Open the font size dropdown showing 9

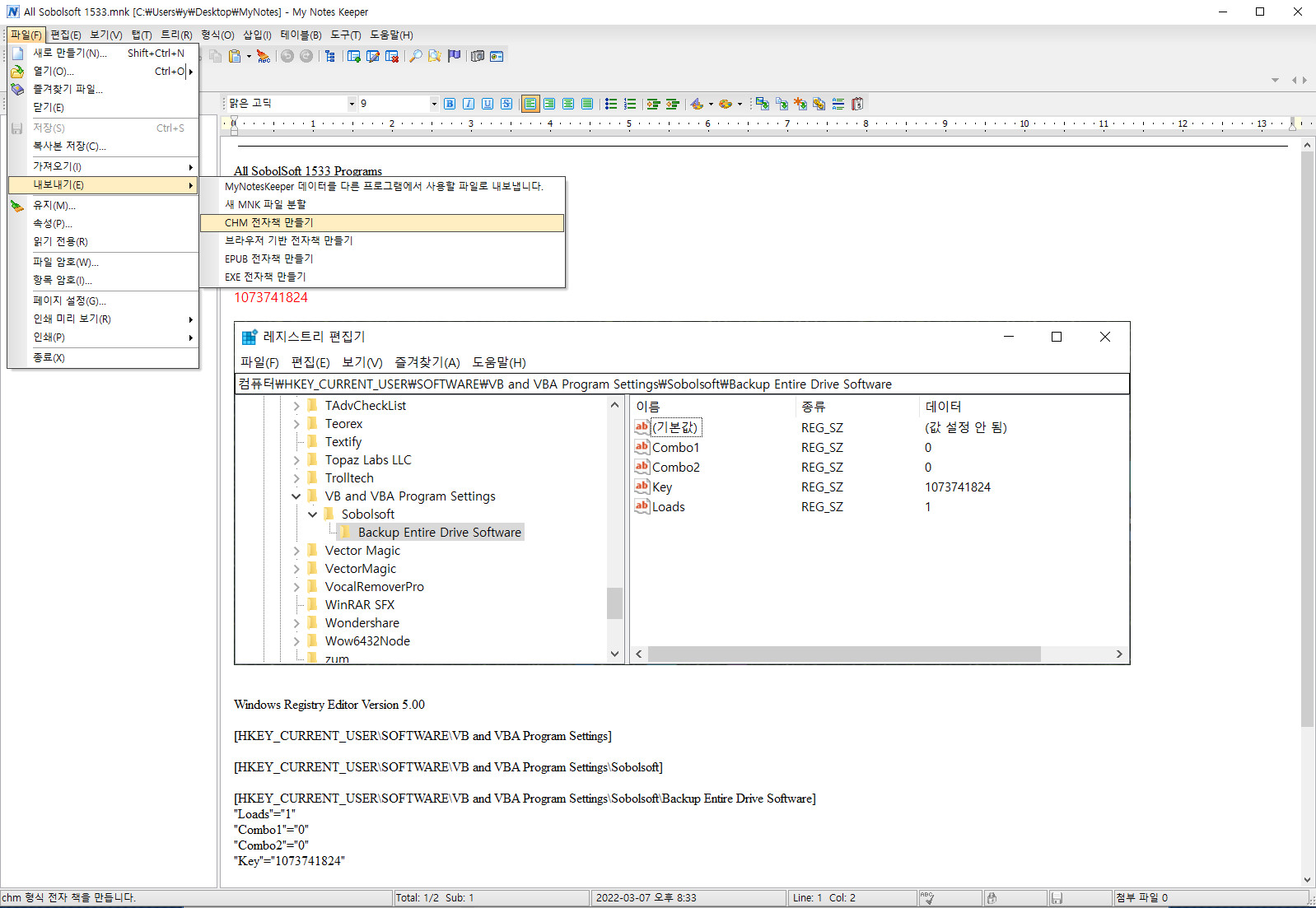click(434, 104)
